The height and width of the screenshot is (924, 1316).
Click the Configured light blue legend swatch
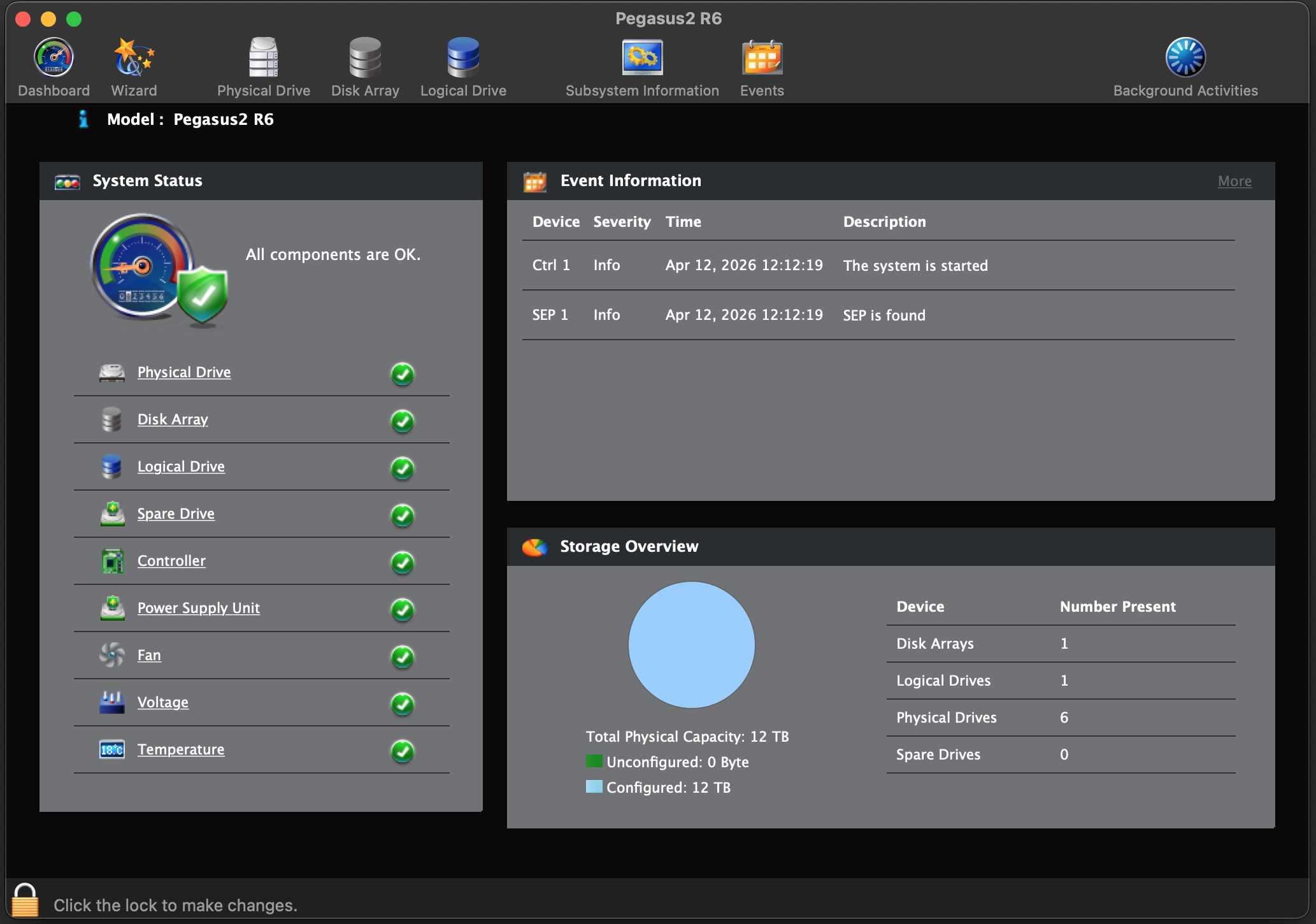point(594,786)
